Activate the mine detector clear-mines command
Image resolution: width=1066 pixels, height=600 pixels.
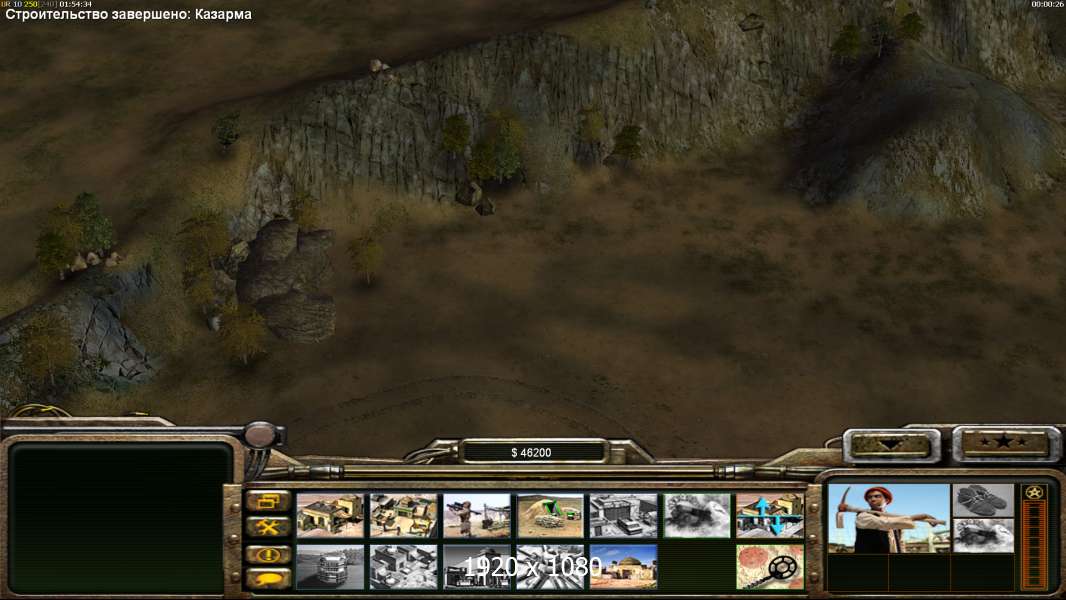click(x=770, y=567)
